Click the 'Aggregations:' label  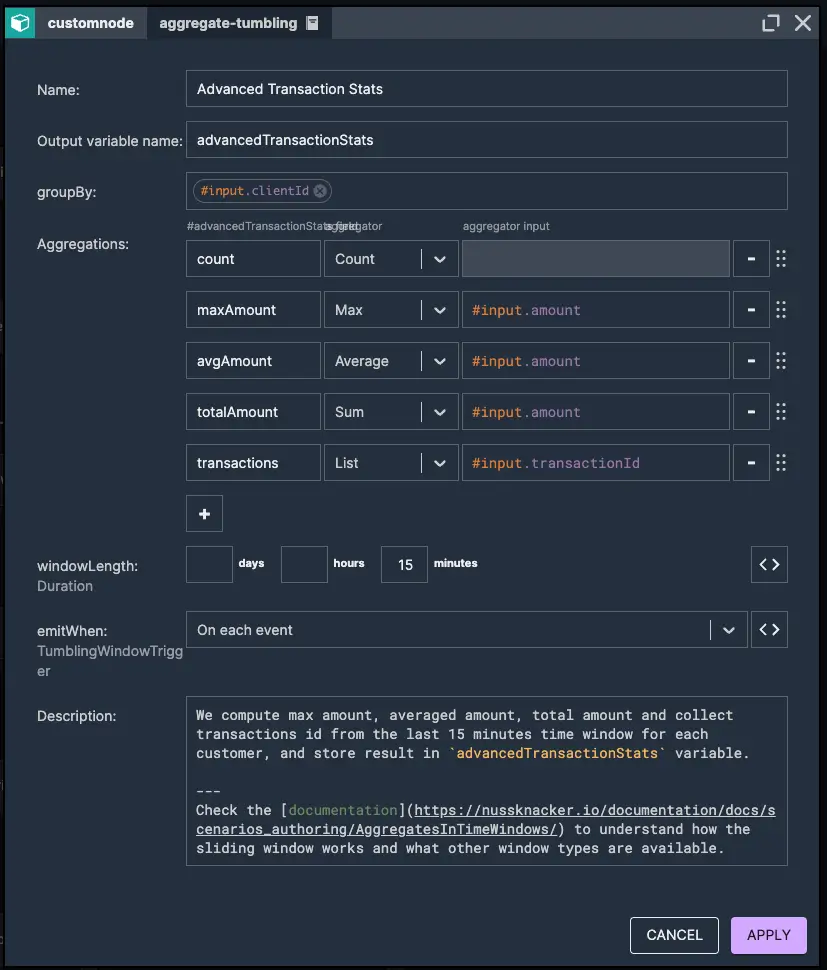point(83,244)
